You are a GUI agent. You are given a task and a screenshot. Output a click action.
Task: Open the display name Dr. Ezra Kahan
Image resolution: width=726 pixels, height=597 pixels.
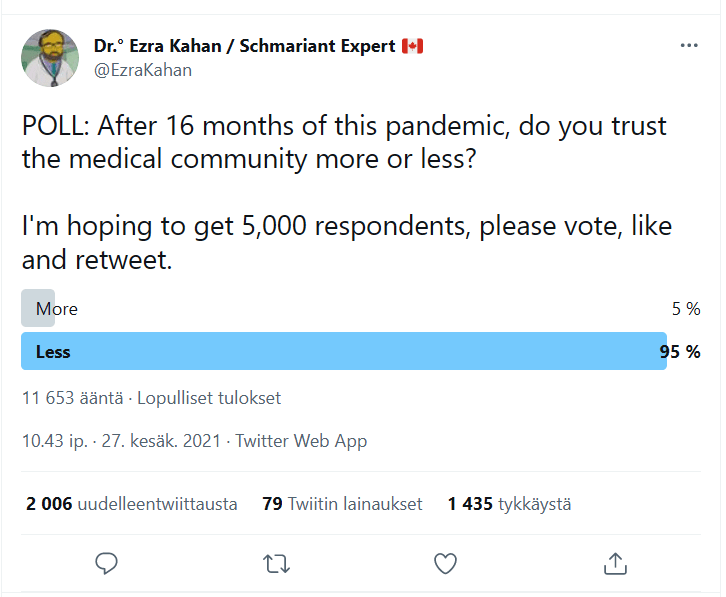245,46
